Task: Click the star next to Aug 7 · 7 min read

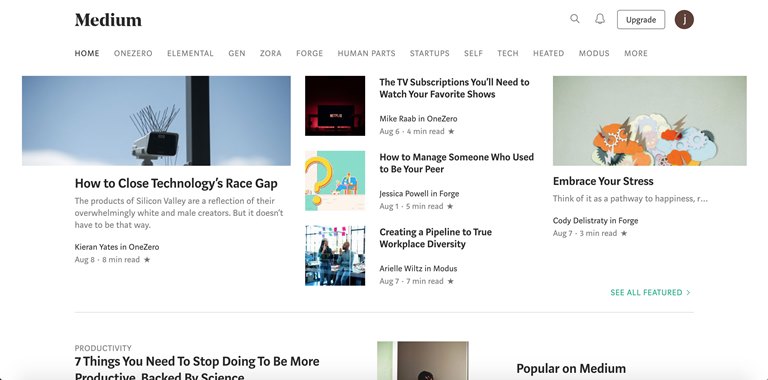Action: click(x=451, y=281)
